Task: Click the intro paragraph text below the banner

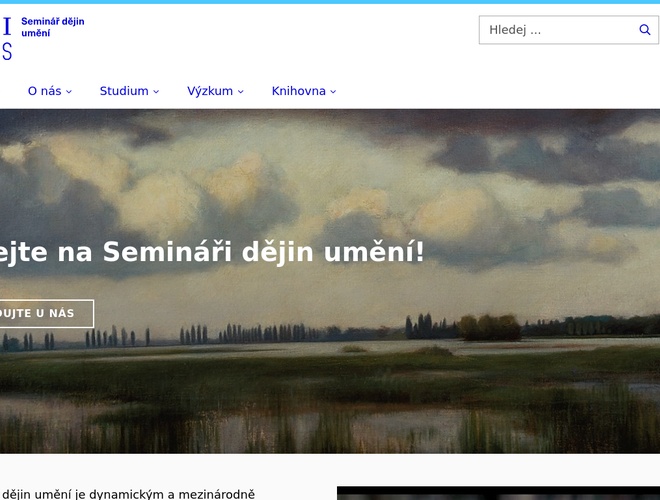Action: [x=128, y=493]
